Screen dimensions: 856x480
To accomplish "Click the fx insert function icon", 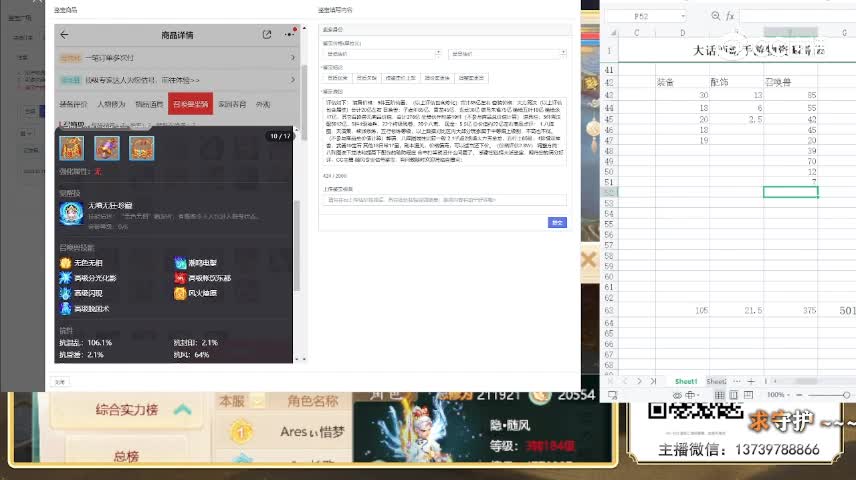I will tap(730, 16).
